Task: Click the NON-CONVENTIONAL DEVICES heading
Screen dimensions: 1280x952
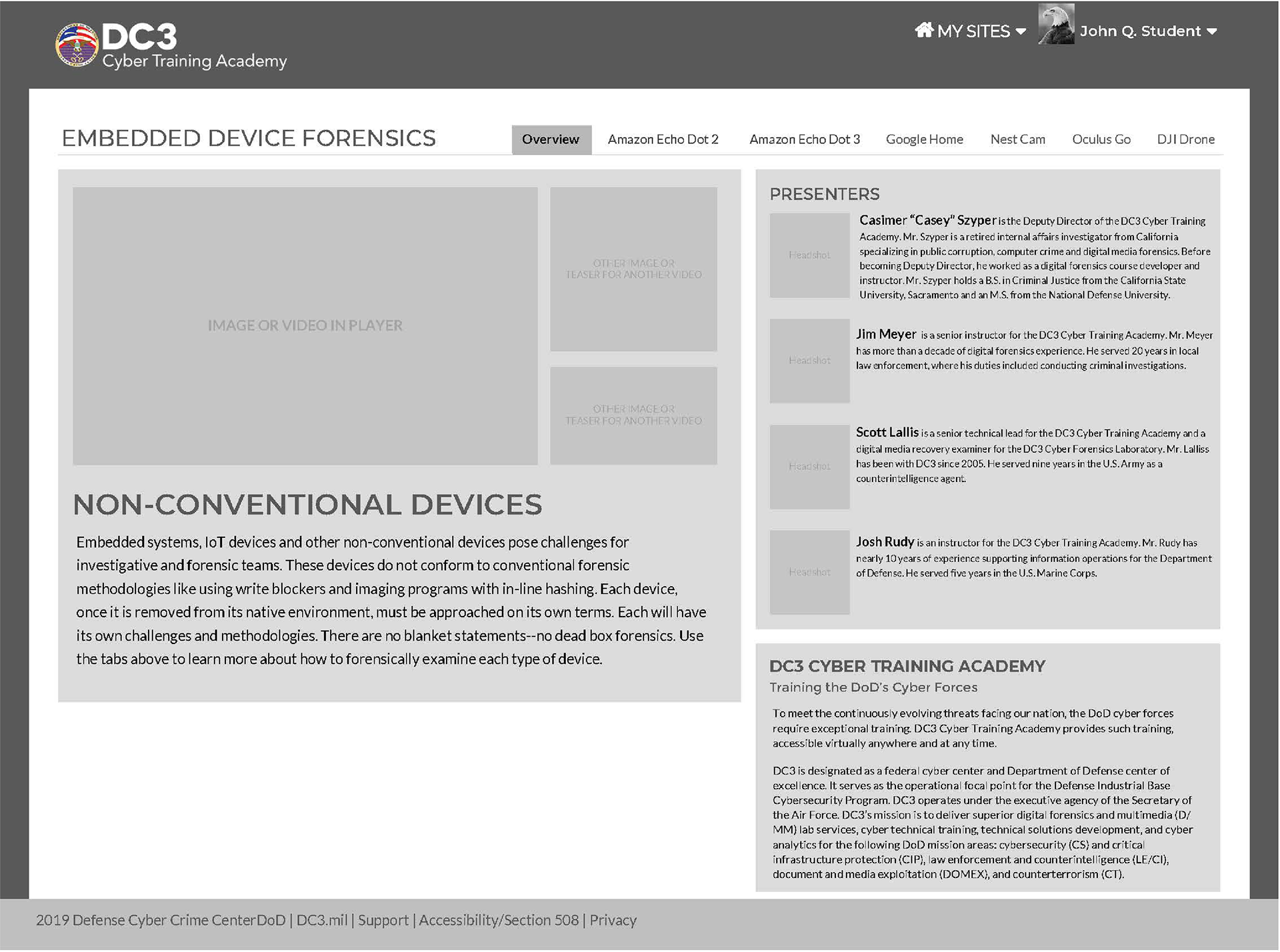Action: (307, 505)
